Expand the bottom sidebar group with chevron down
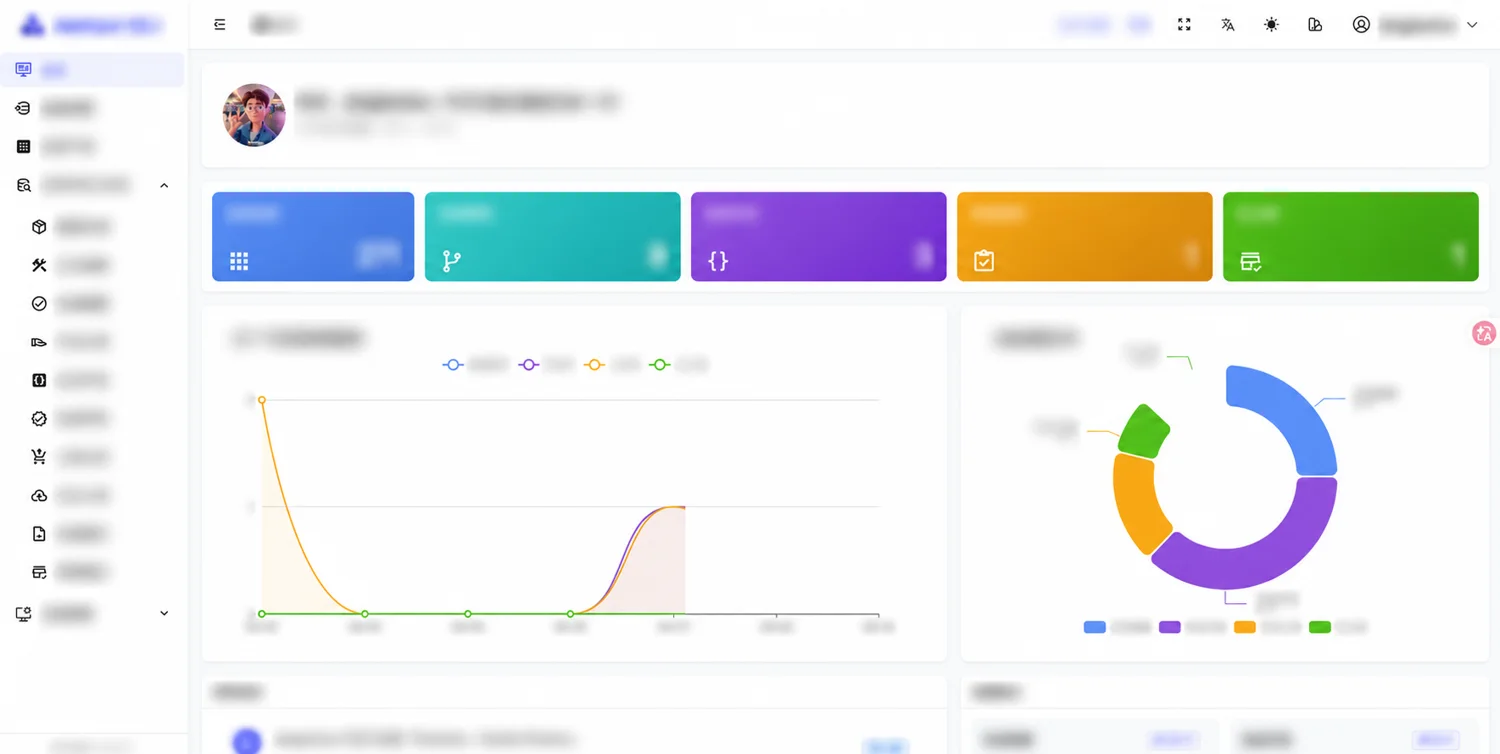 164,613
